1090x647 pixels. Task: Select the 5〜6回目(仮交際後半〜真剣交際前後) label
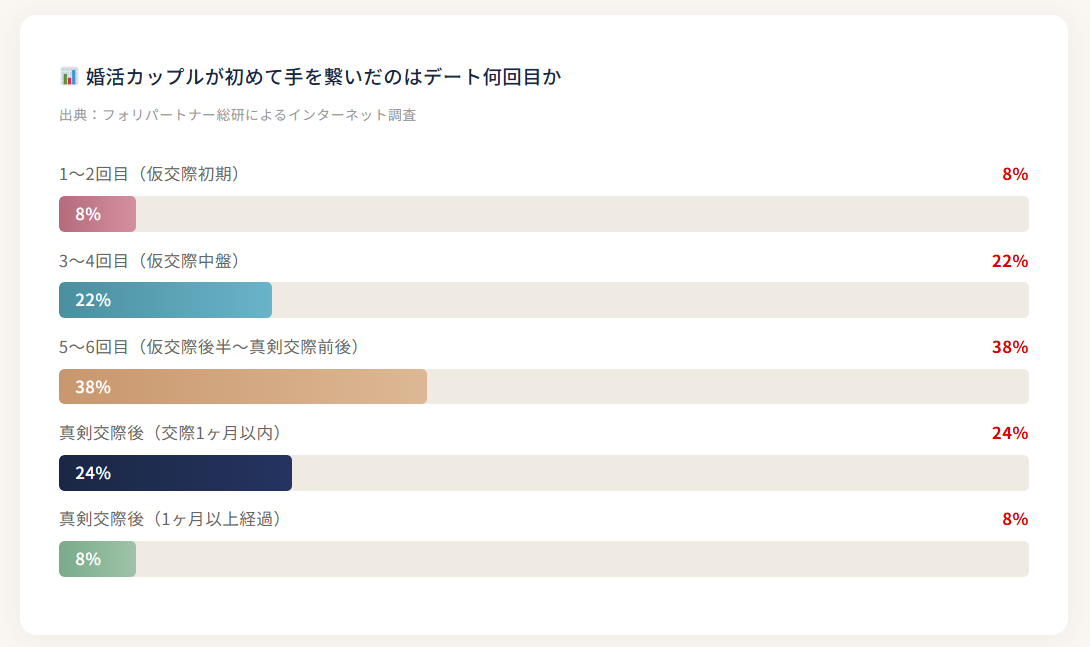pos(209,347)
